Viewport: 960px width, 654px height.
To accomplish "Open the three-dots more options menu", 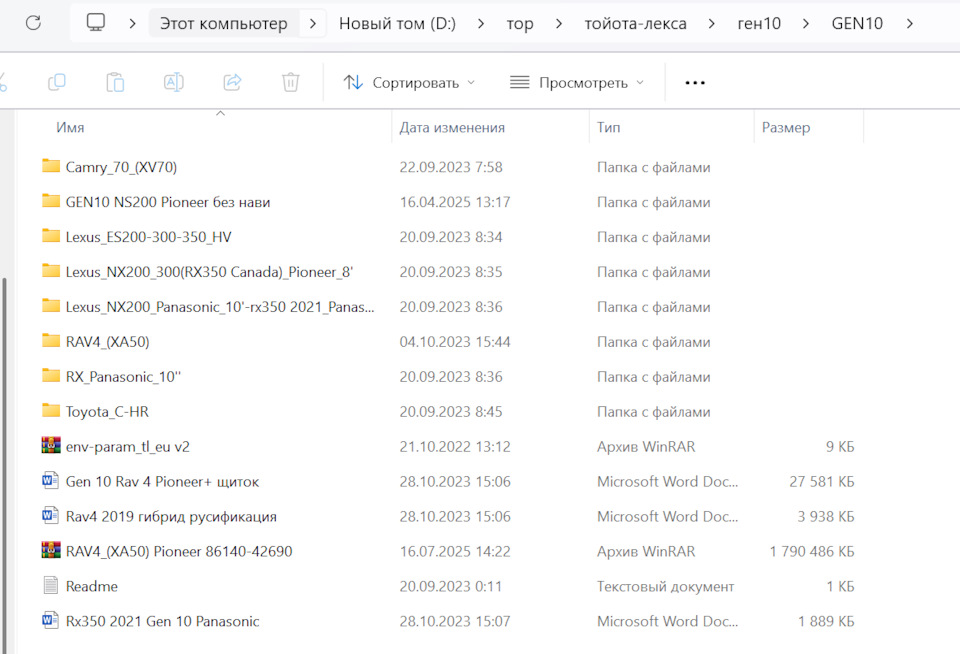I will click(695, 82).
